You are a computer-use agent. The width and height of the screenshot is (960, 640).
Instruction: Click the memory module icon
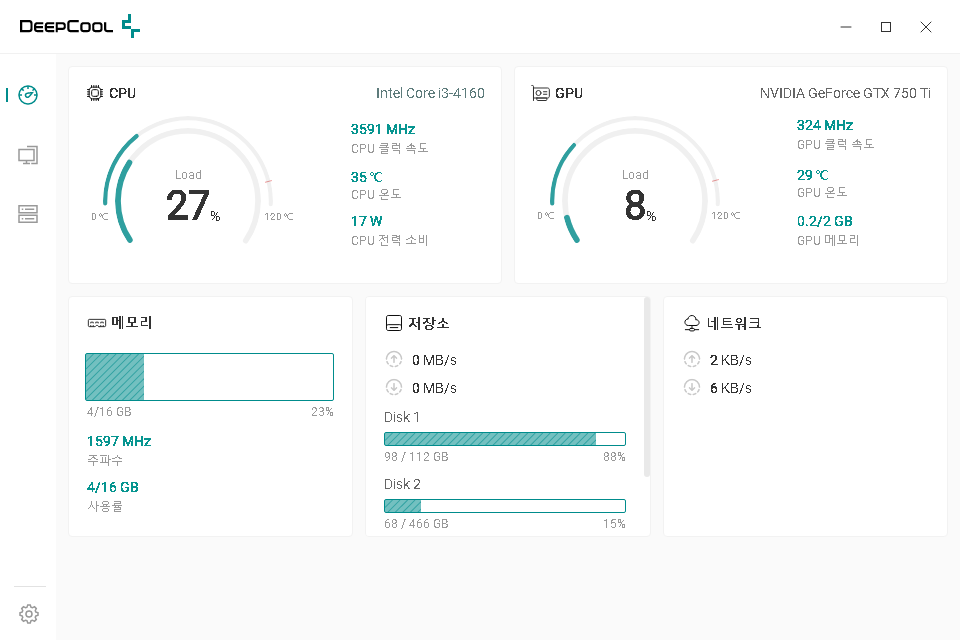[97, 324]
